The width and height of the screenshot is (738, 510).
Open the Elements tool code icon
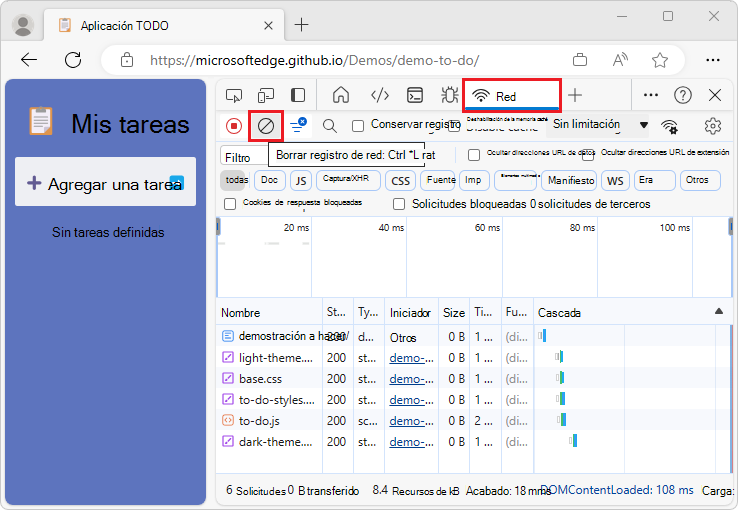tap(379, 96)
